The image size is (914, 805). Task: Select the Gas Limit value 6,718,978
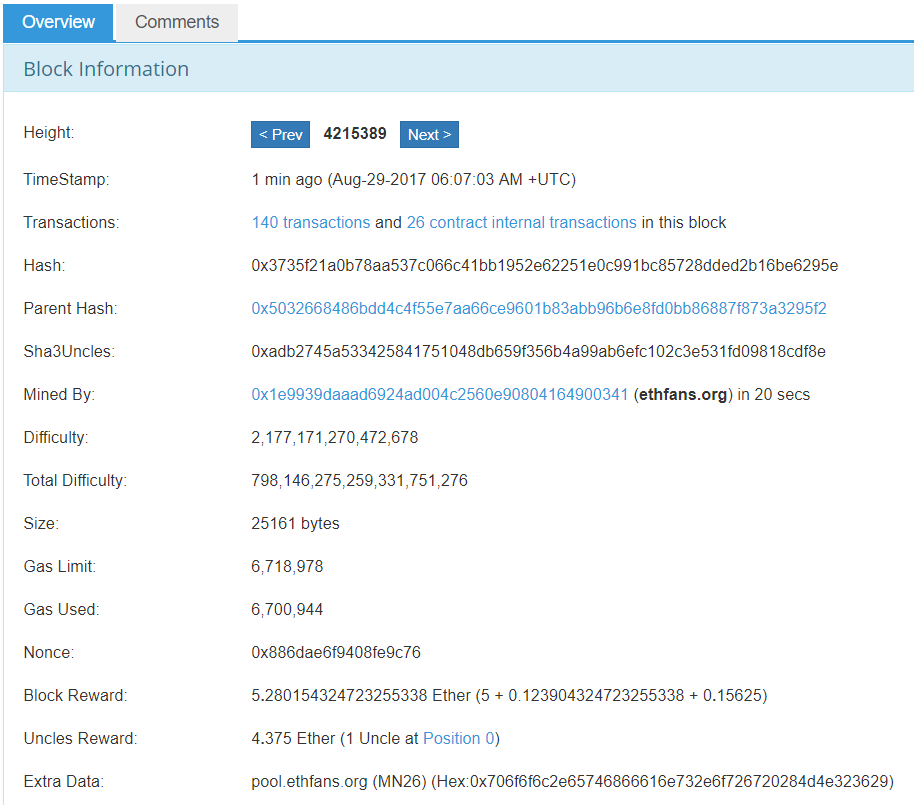coord(287,567)
